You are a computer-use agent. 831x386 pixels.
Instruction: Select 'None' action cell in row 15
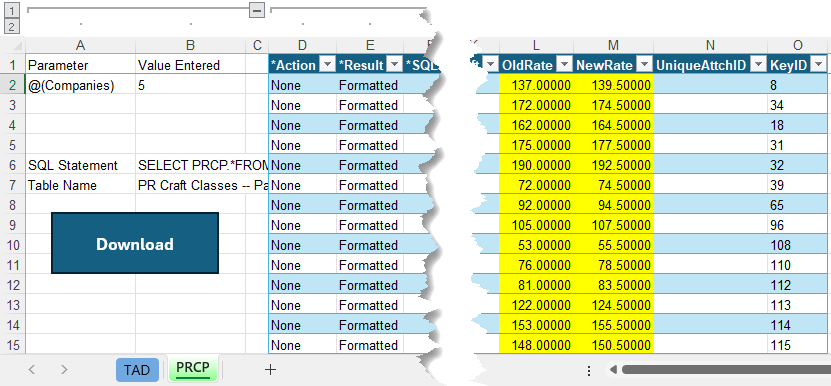pos(303,345)
